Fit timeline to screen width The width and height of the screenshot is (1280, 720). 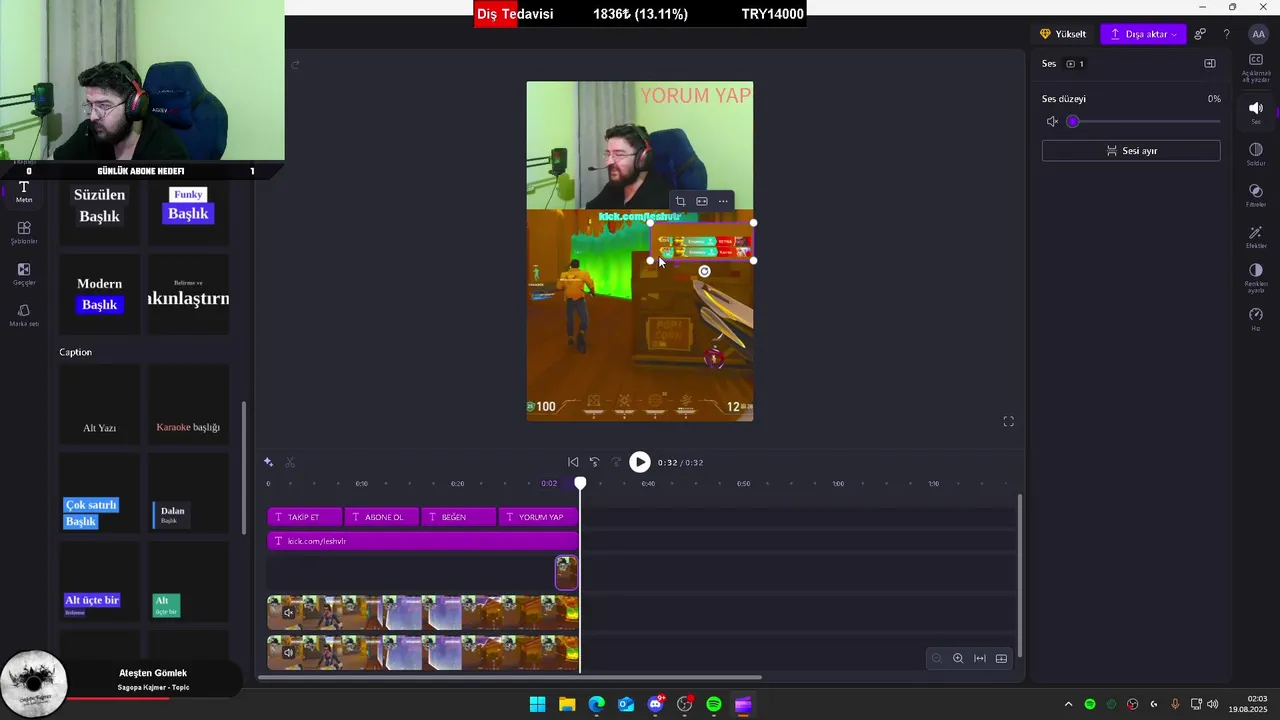pyautogui.click(x=980, y=658)
